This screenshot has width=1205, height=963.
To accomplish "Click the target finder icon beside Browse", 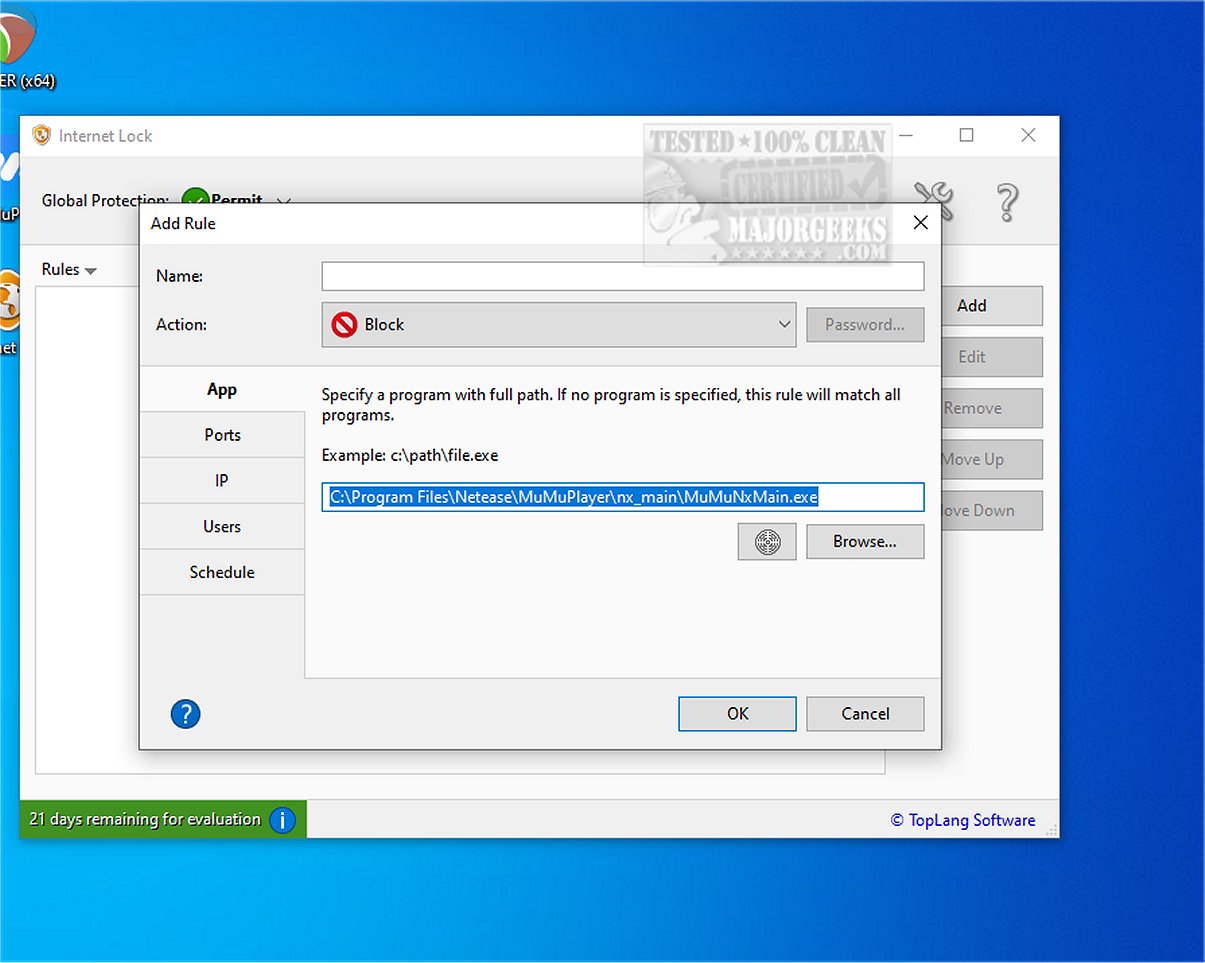I will pyautogui.click(x=767, y=541).
